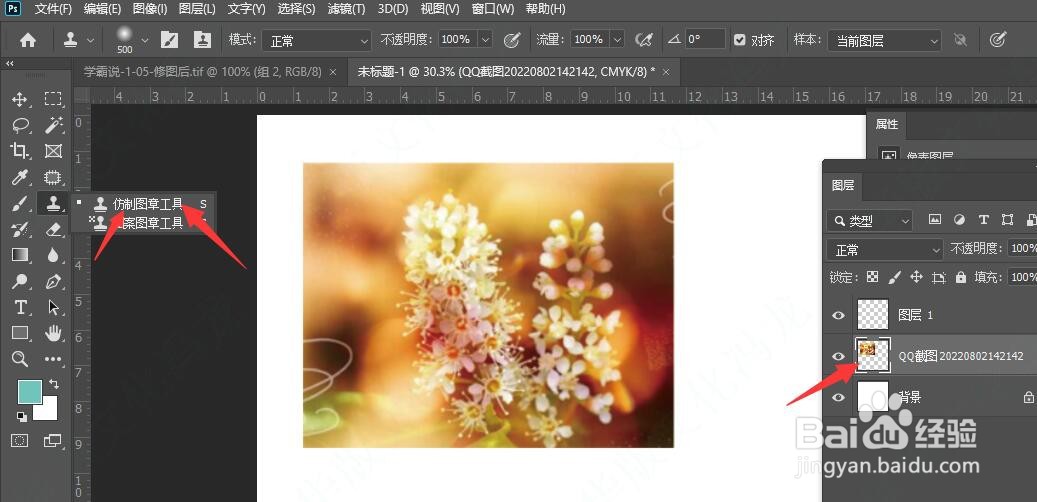Image resolution: width=1037 pixels, height=502 pixels.
Task: Select the Crop tool
Action: [20, 151]
